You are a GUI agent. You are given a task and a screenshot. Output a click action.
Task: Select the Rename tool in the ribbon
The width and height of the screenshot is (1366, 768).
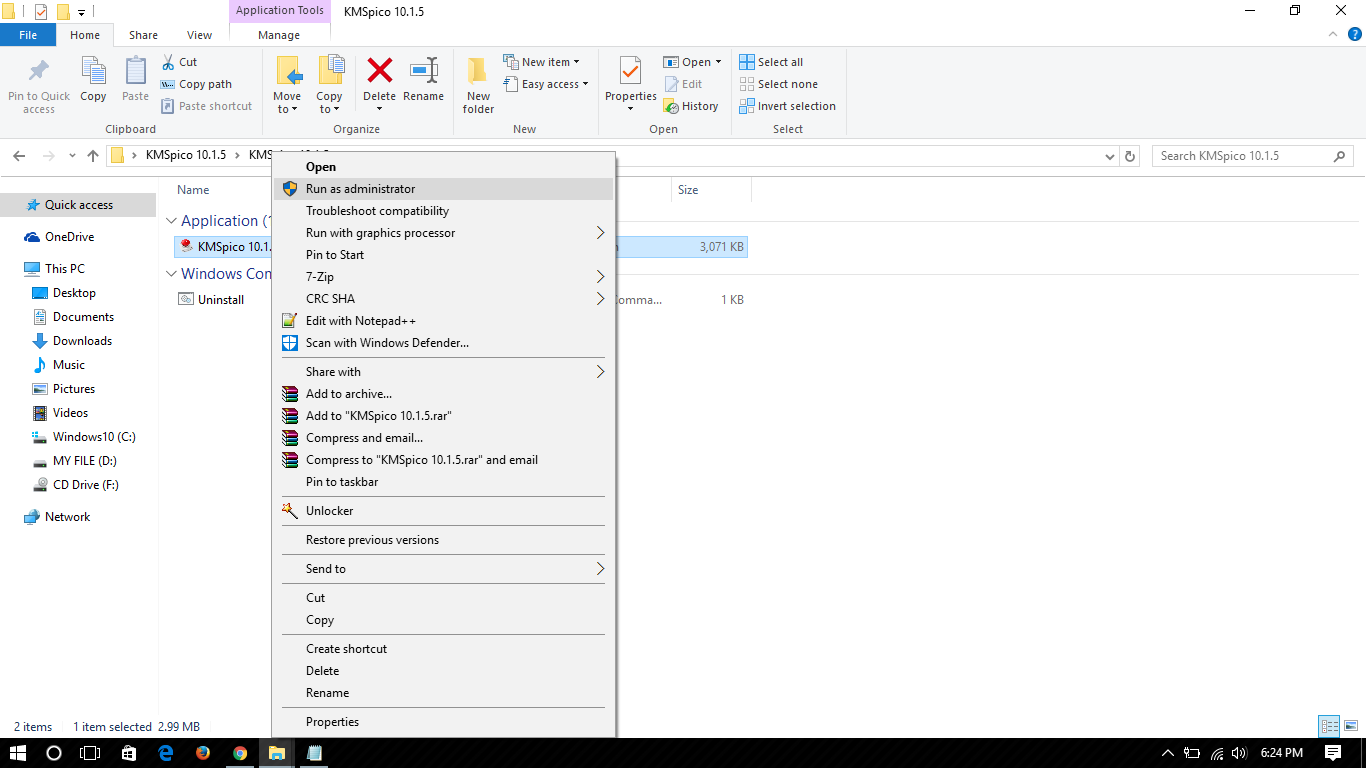click(x=423, y=83)
